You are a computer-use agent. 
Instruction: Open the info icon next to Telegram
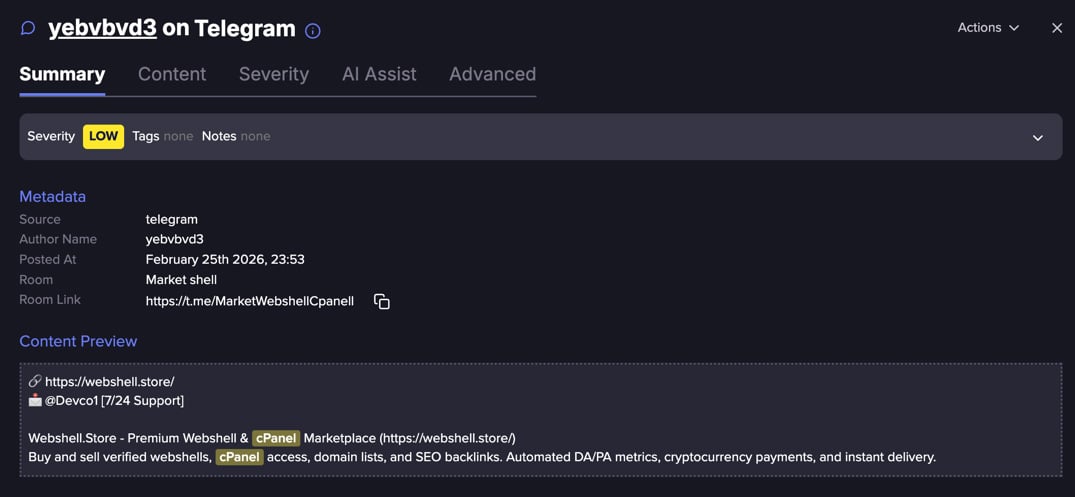[313, 31]
